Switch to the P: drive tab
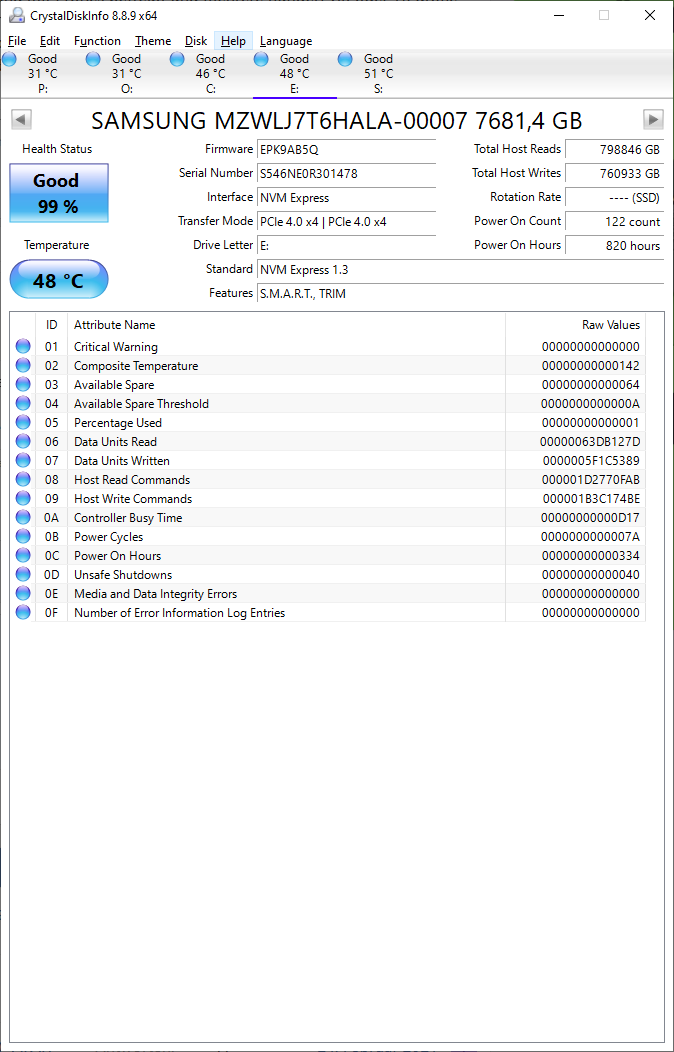The height and width of the screenshot is (1052, 674). tap(43, 74)
